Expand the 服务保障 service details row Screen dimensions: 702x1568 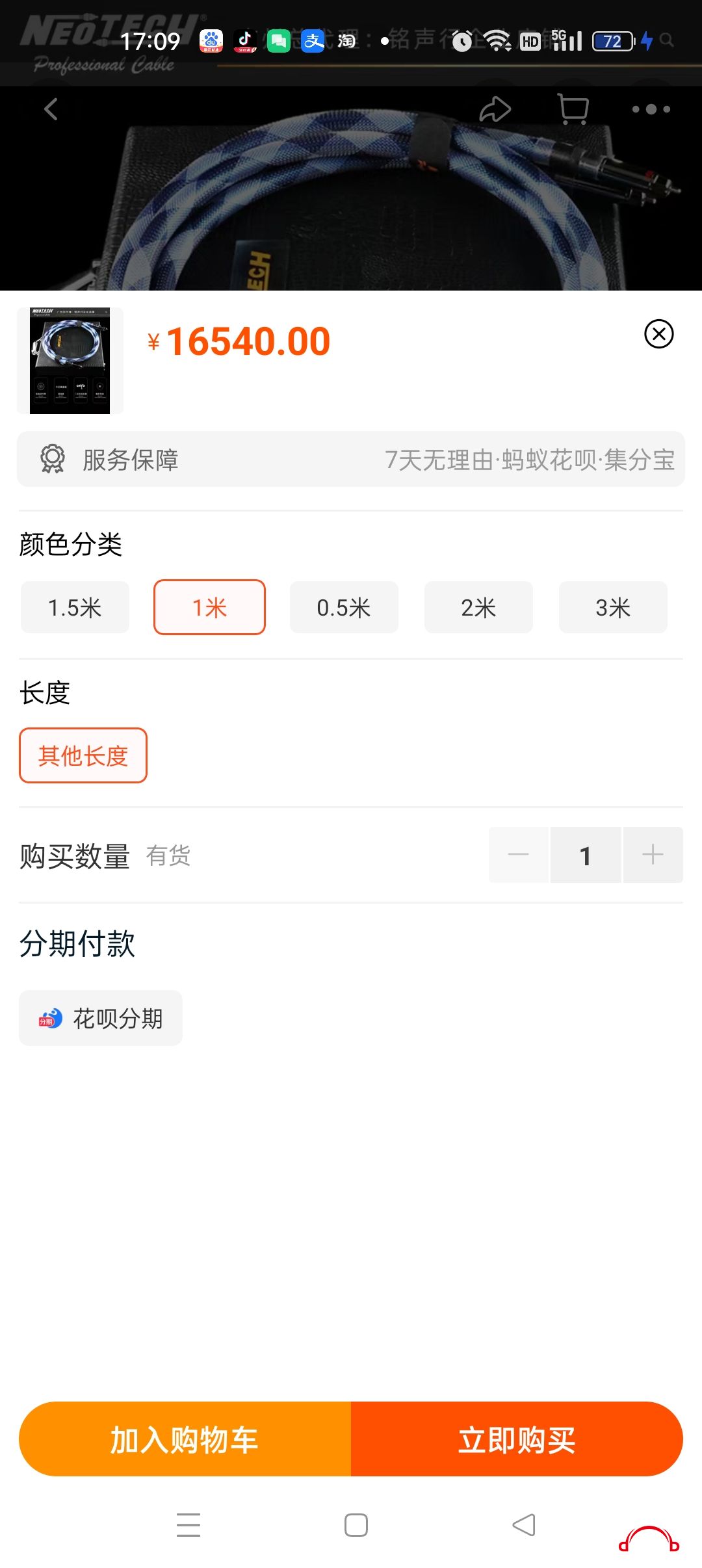[x=351, y=459]
